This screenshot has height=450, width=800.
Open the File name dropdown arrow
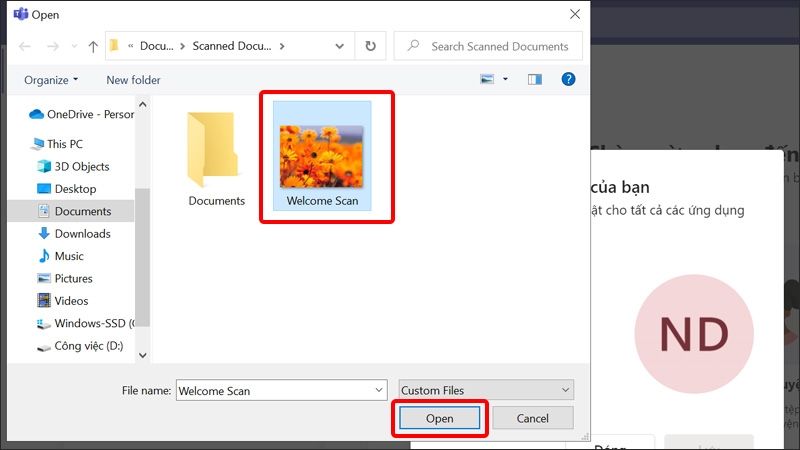click(379, 390)
